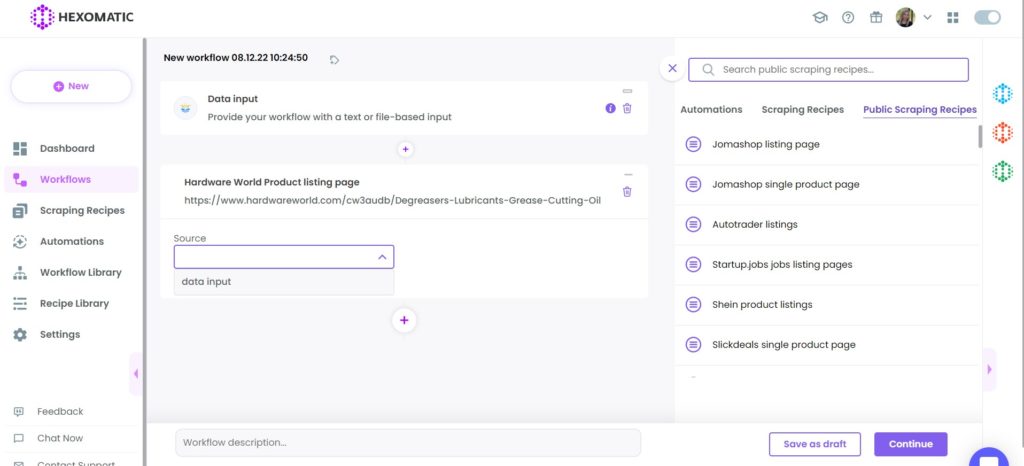The height and width of the screenshot is (466, 1024).
Task: Open the Feedback link
Action: tap(60, 411)
